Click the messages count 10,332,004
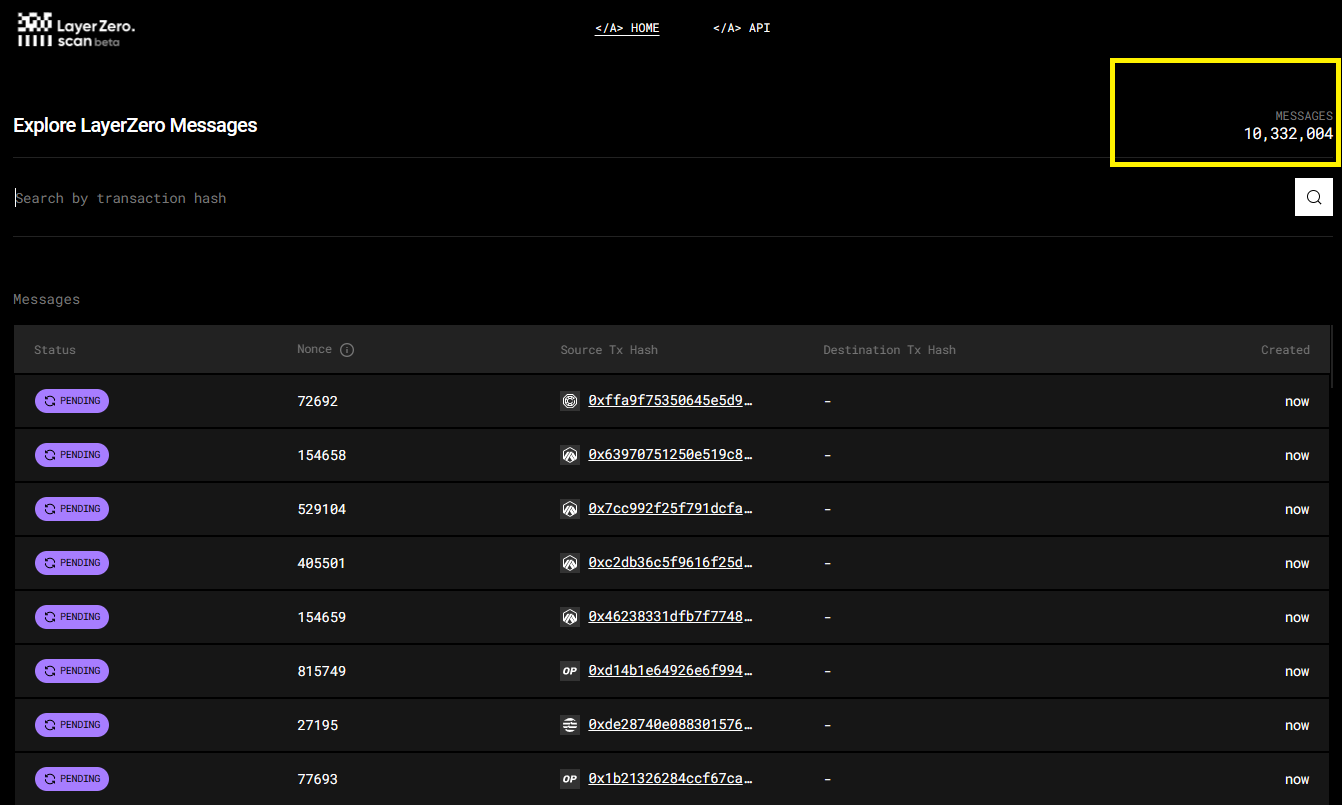 (x=1288, y=133)
